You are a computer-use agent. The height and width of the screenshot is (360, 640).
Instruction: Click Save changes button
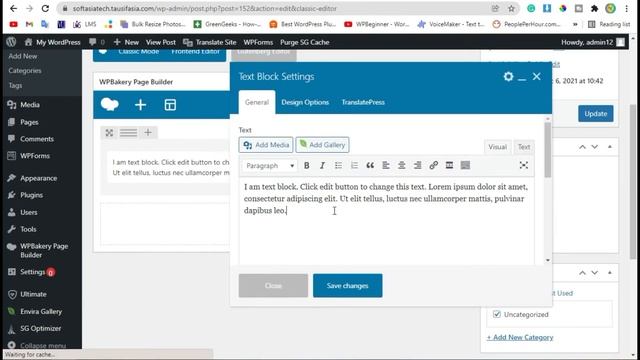click(348, 286)
